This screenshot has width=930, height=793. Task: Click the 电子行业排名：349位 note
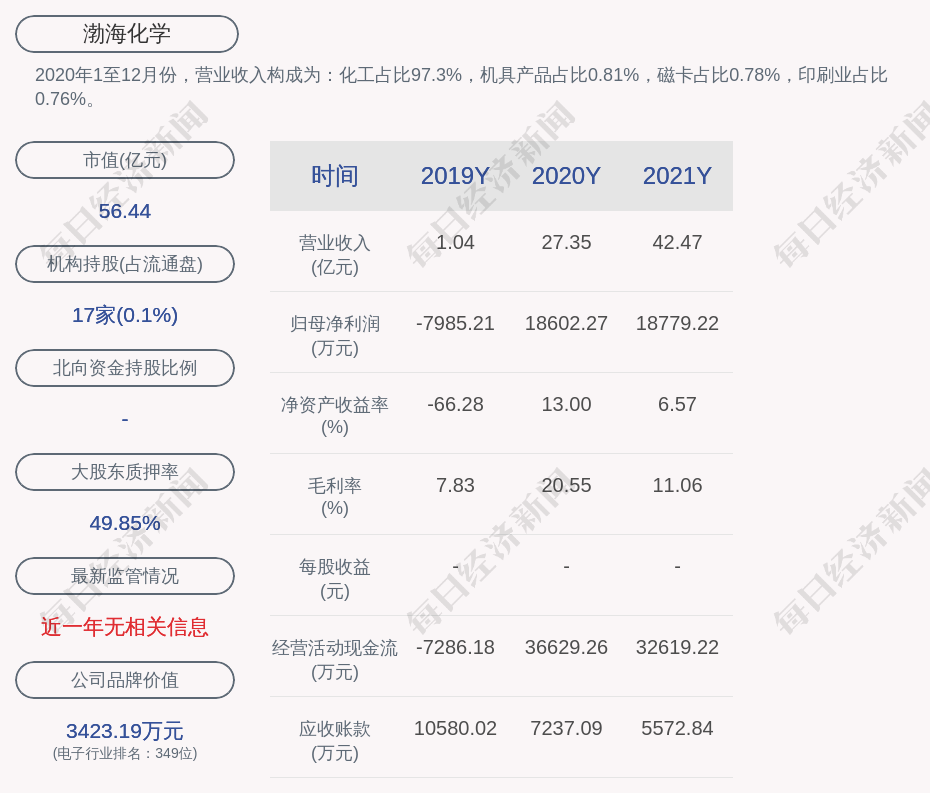(125, 753)
